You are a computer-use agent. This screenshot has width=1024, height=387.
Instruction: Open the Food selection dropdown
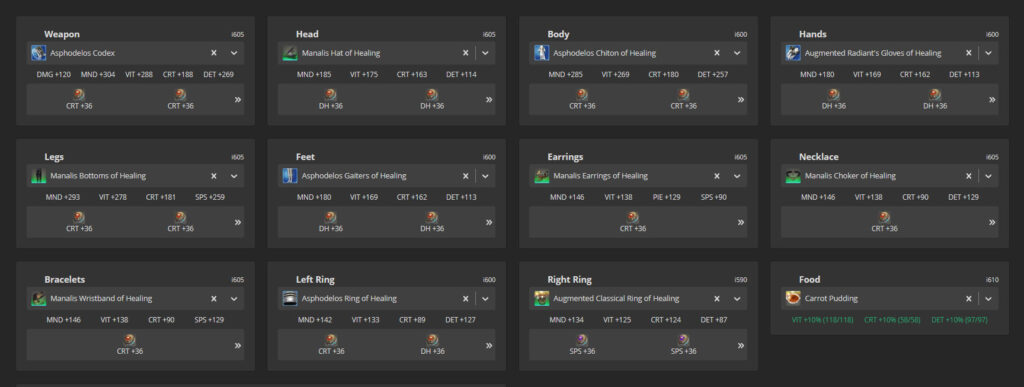coord(989,298)
